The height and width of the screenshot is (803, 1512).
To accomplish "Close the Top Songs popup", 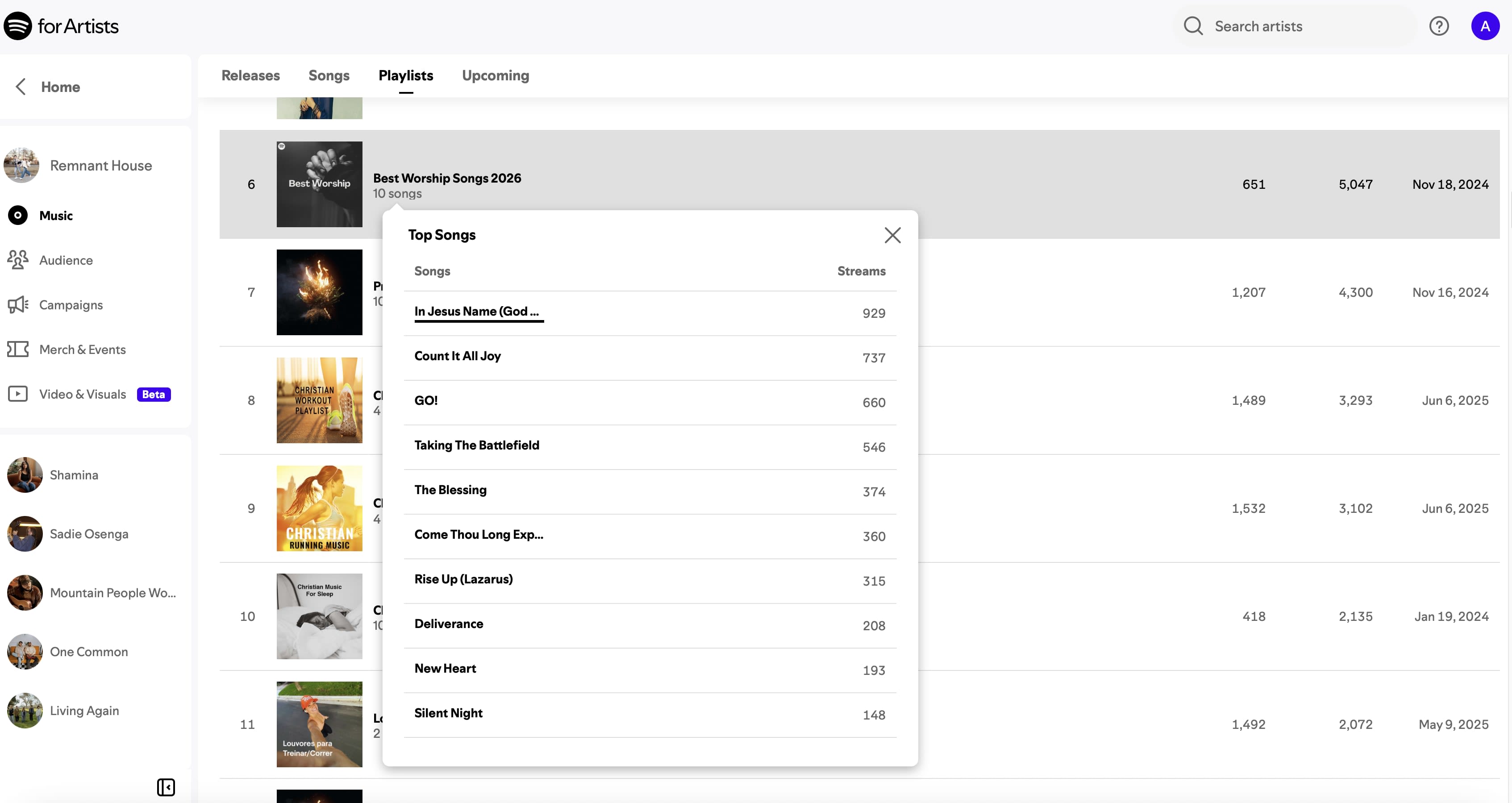I will (892, 235).
